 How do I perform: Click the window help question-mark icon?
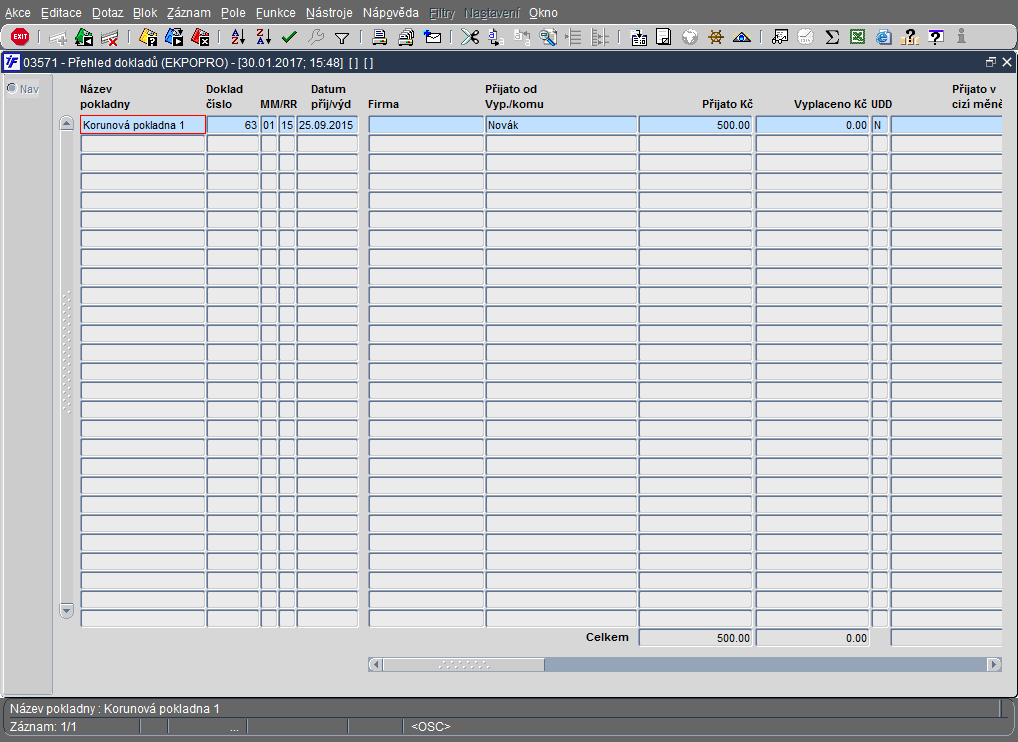point(936,38)
